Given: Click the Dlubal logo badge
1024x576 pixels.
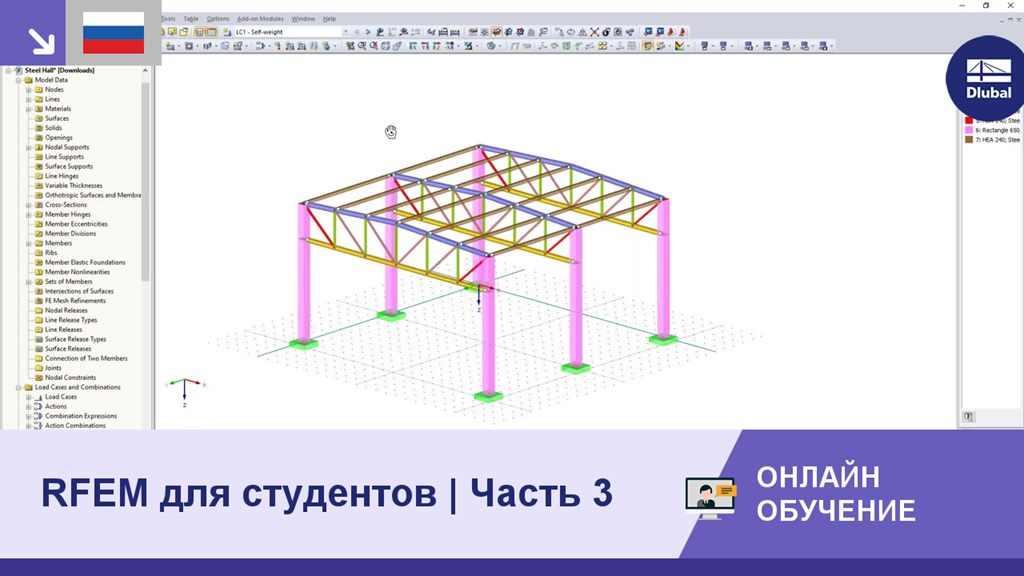Looking at the screenshot, I should click(986, 78).
